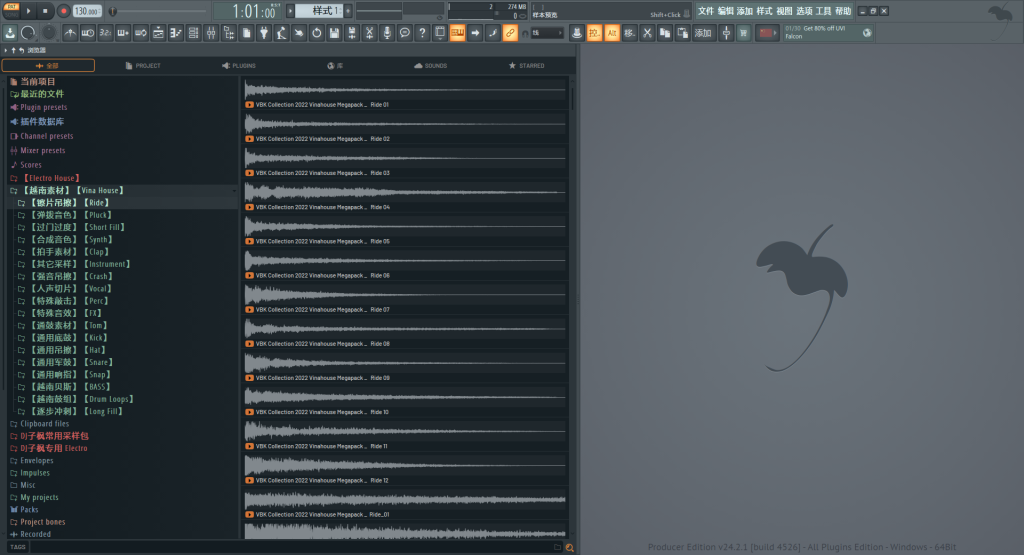
Task: Click the browser vertical scrollbar
Action: pos(573,98)
